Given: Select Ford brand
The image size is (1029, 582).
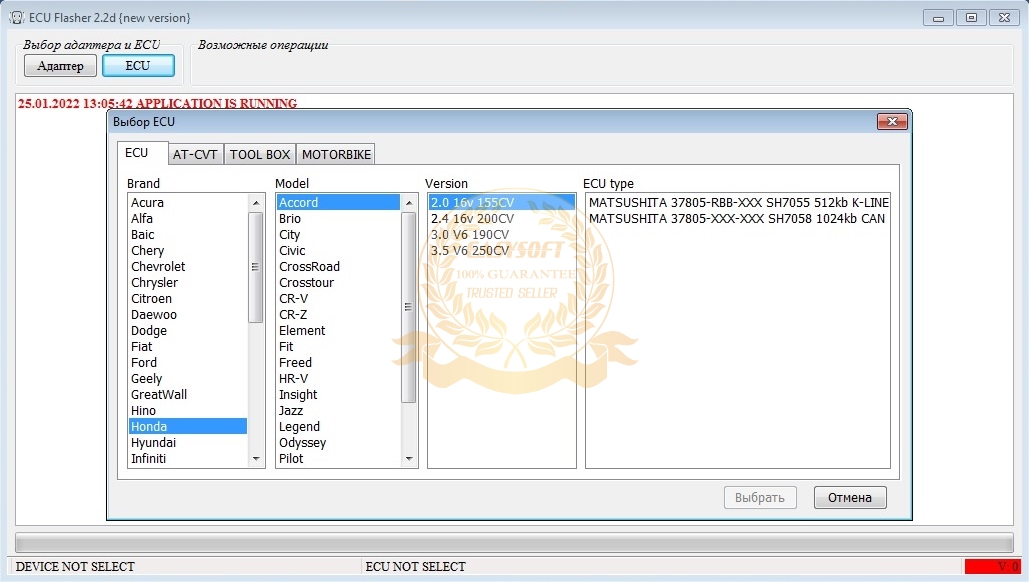Looking at the screenshot, I should pyautogui.click(x=188, y=362).
